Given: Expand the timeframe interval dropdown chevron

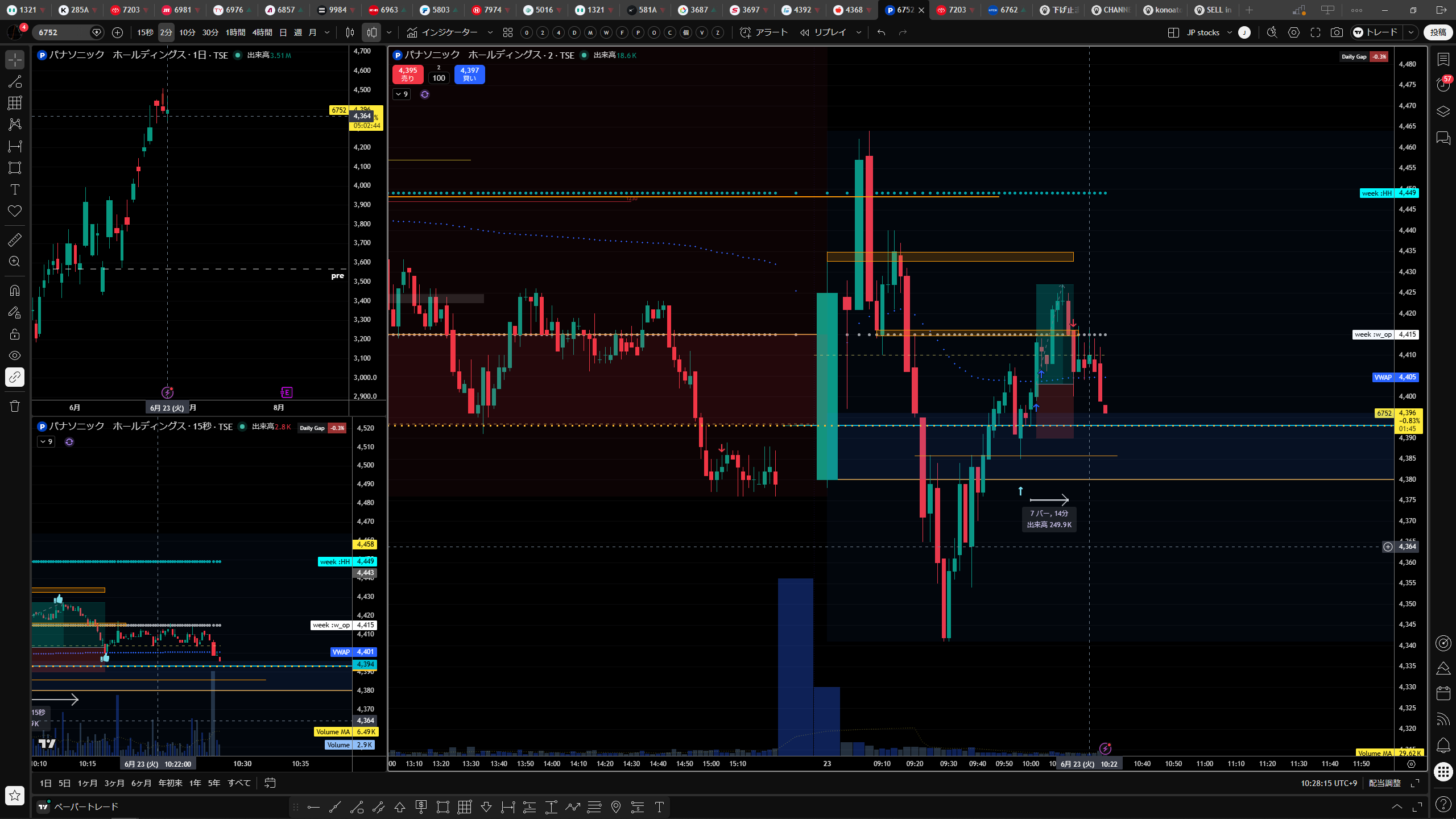Looking at the screenshot, I should [x=327, y=32].
